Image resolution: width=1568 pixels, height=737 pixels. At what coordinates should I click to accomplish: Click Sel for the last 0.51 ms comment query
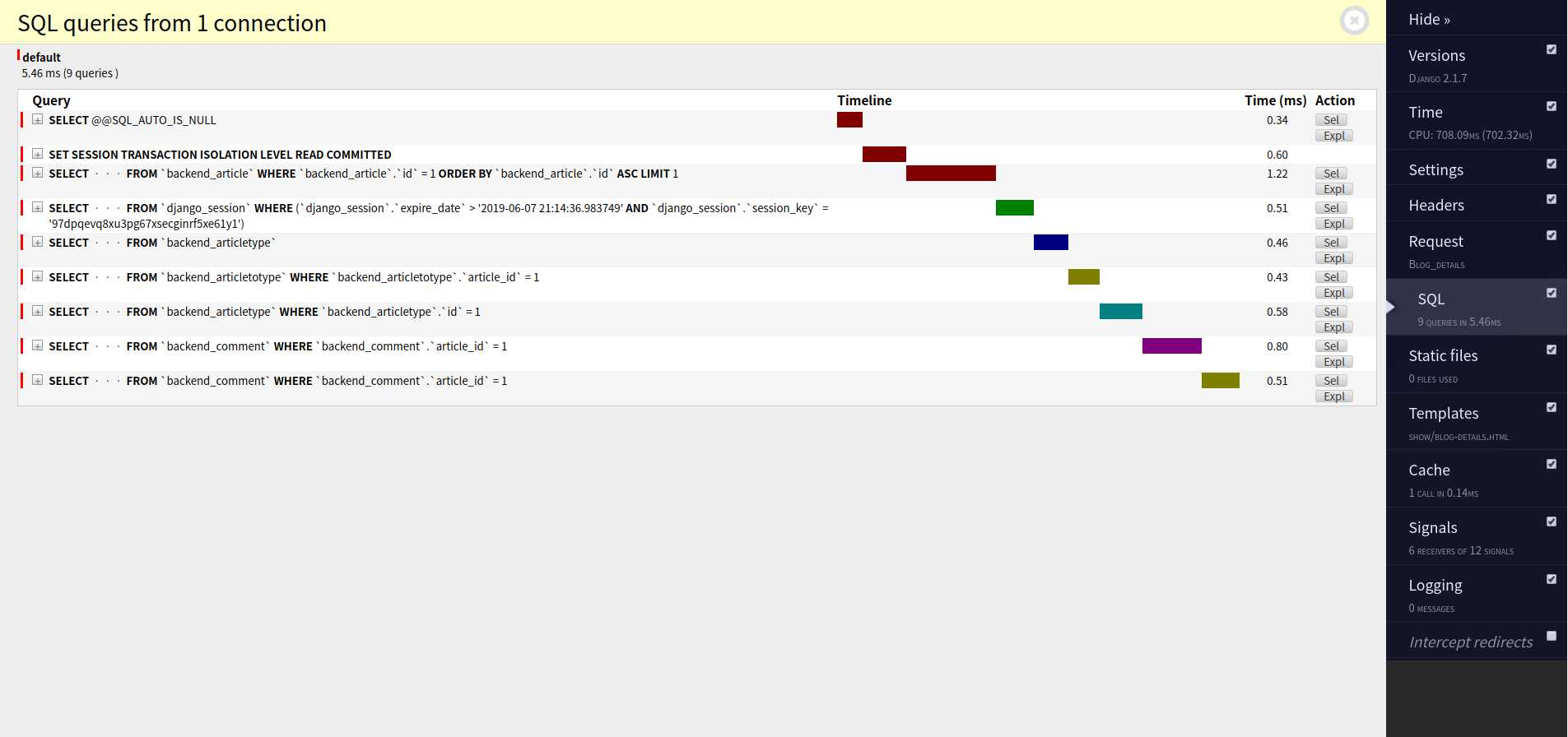[1331, 381]
